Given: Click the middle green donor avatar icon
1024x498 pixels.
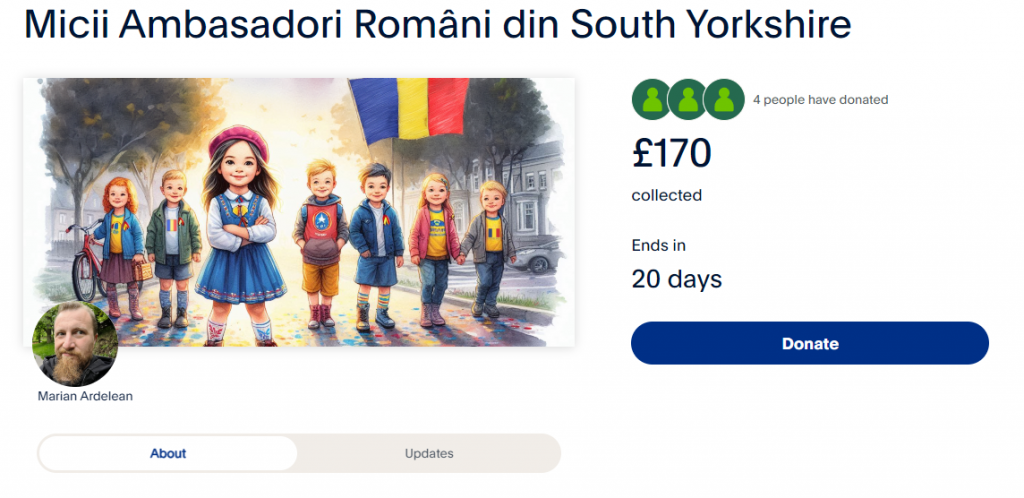Looking at the screenshot, I should click(x=687, y=100).
